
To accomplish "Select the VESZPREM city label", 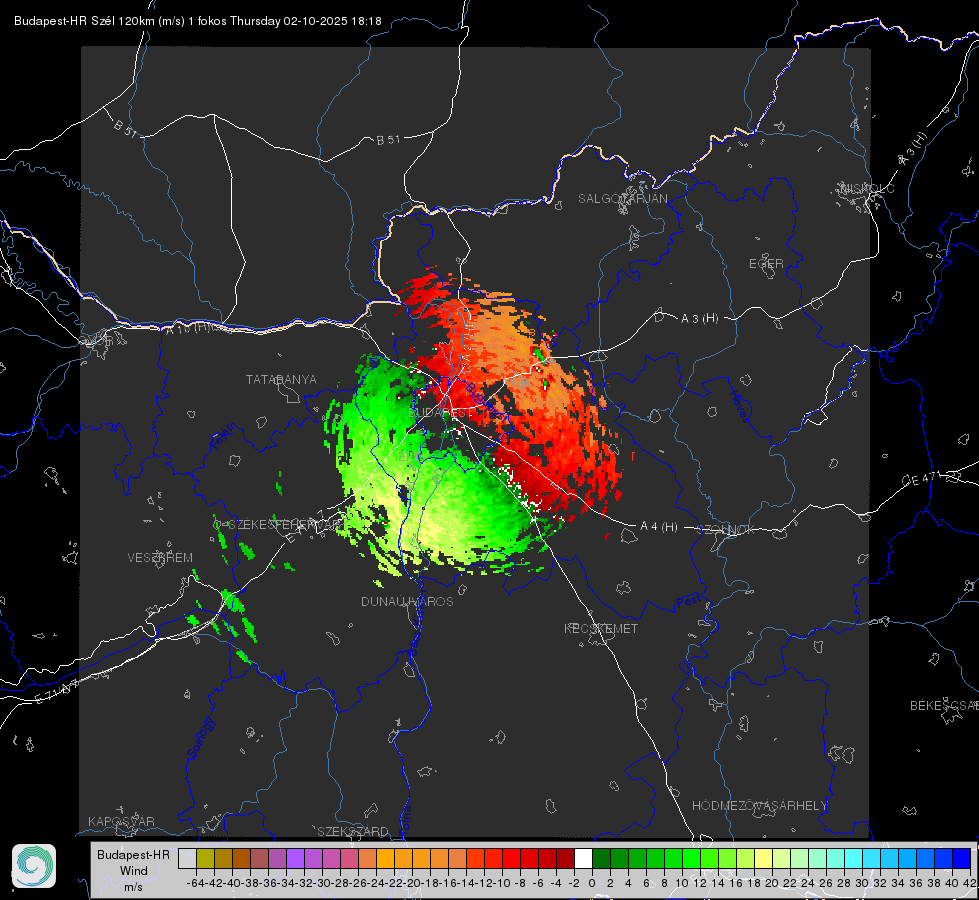I will [x=160, y=558].
